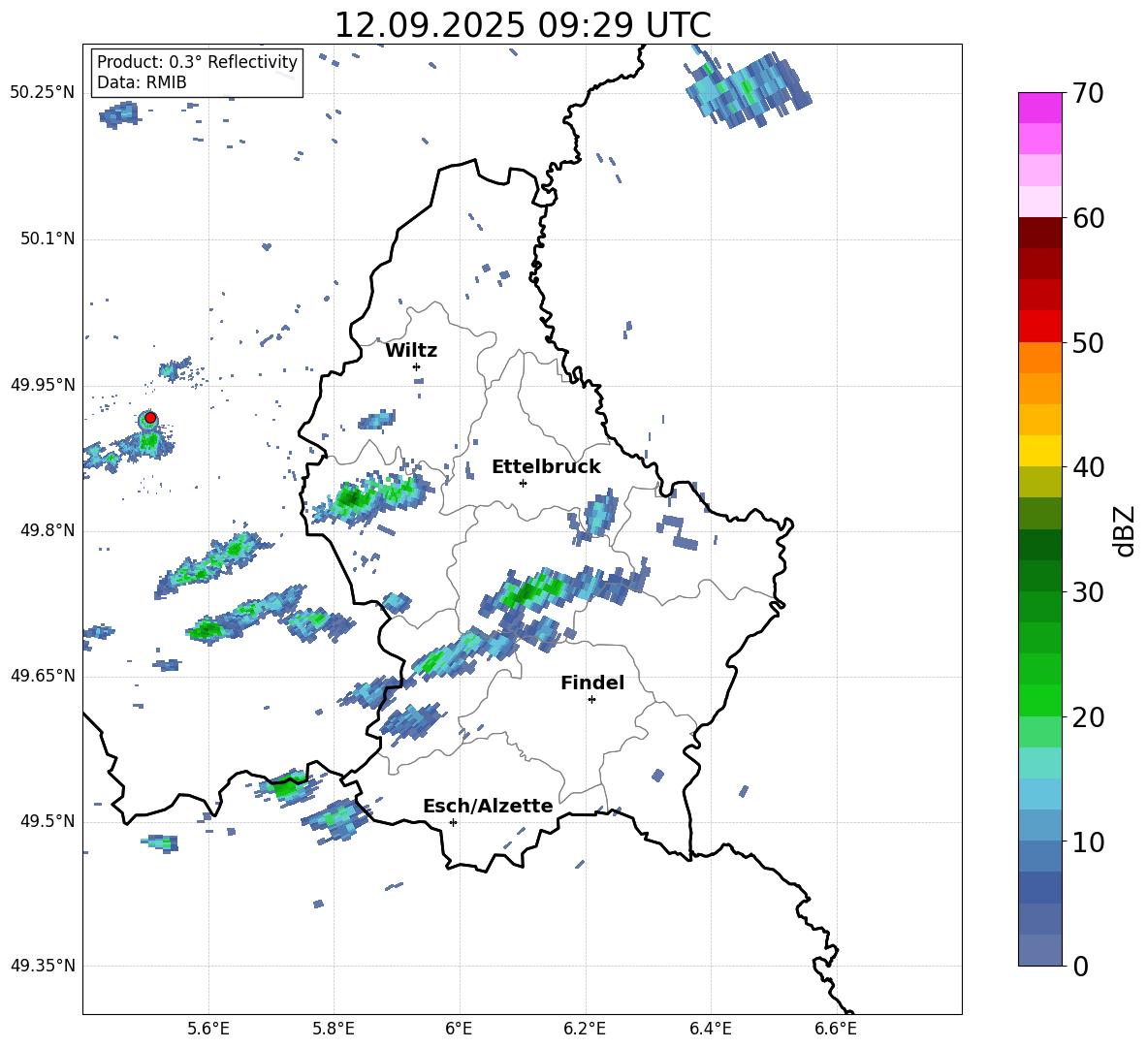Click the 5.8°E longitude label
Screen dimensions: 1148x1048
click(x=334, y=1029)
